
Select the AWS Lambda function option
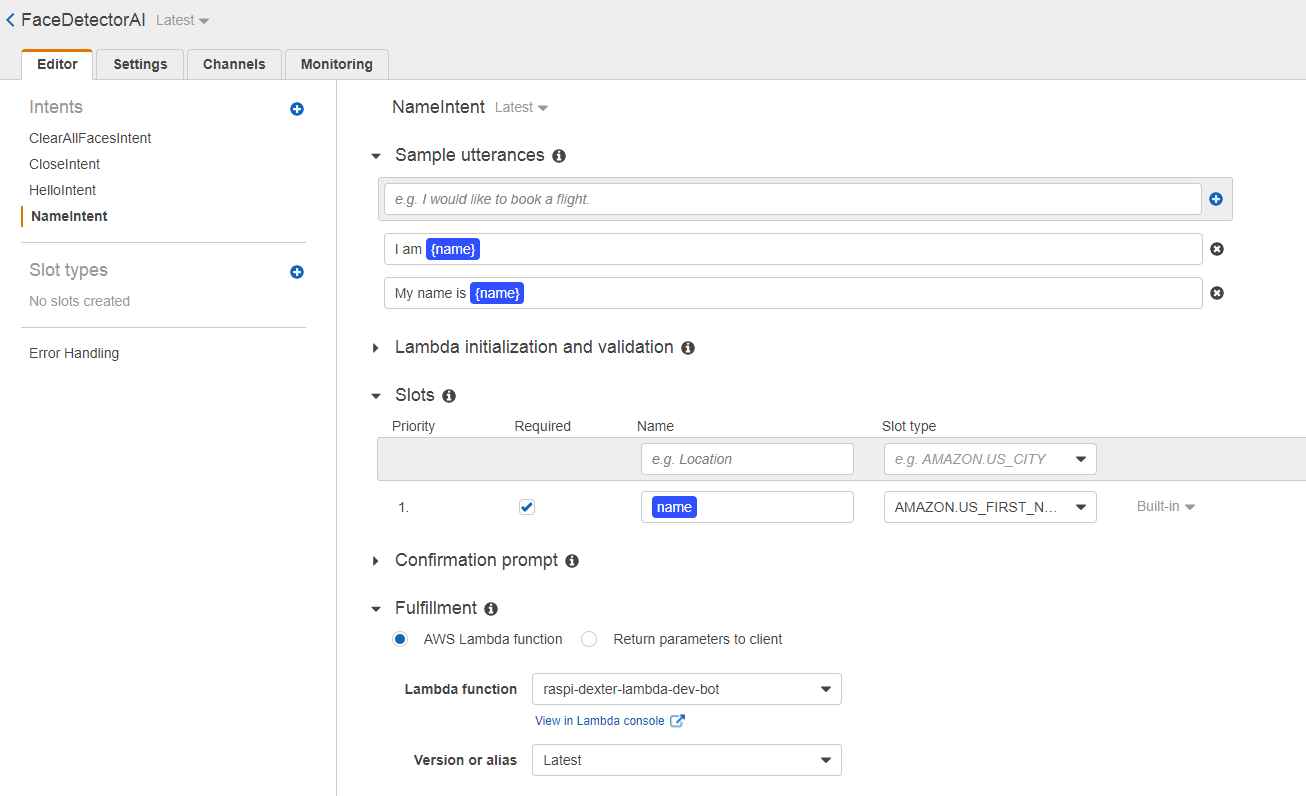400,639
